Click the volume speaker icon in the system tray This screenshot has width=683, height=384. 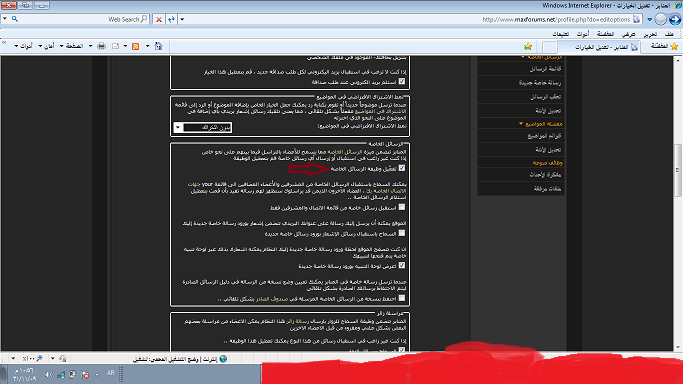click(49, 374)
